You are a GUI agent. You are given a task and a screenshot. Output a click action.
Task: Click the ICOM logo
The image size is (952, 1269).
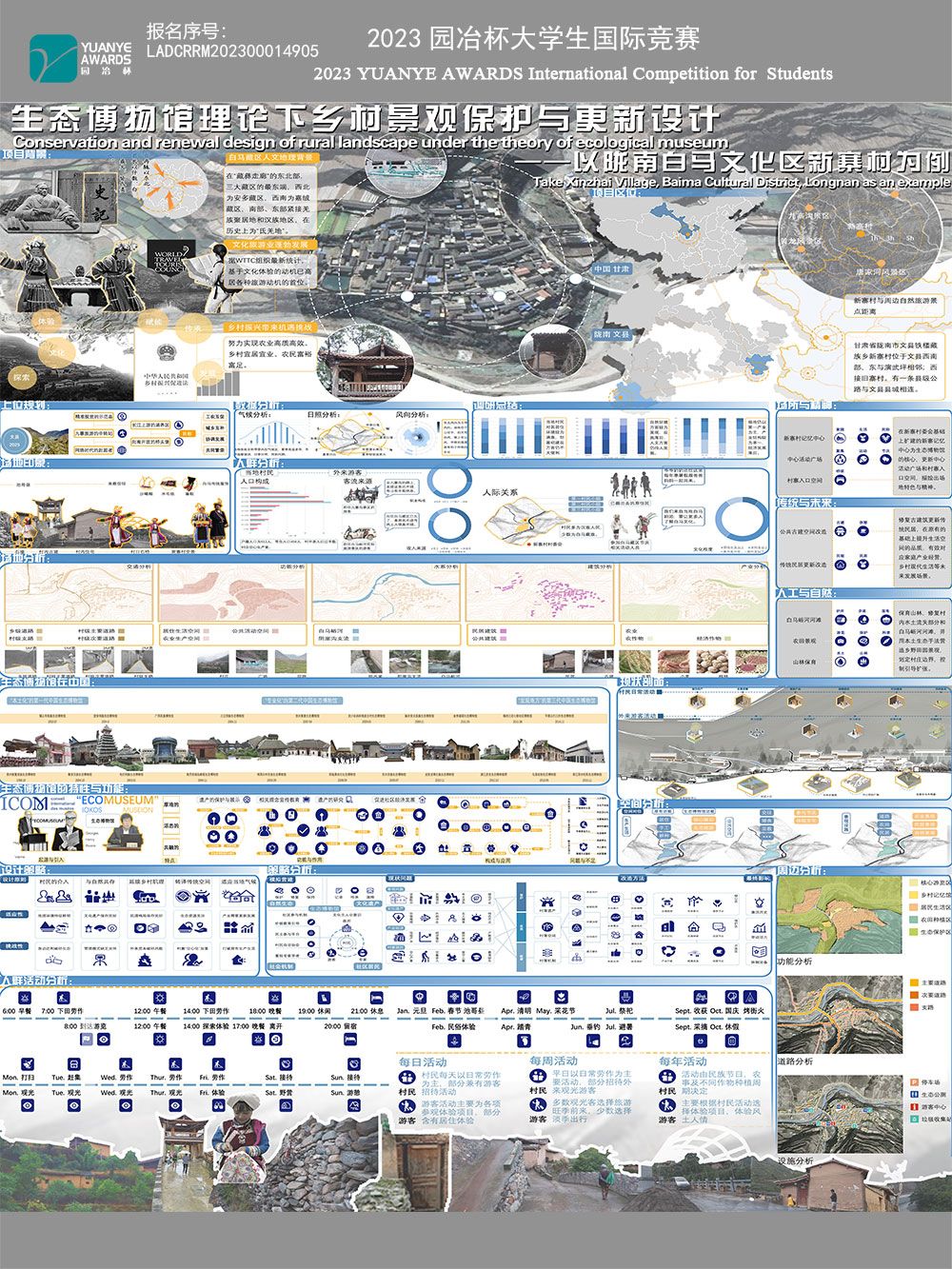pos(25,804)
